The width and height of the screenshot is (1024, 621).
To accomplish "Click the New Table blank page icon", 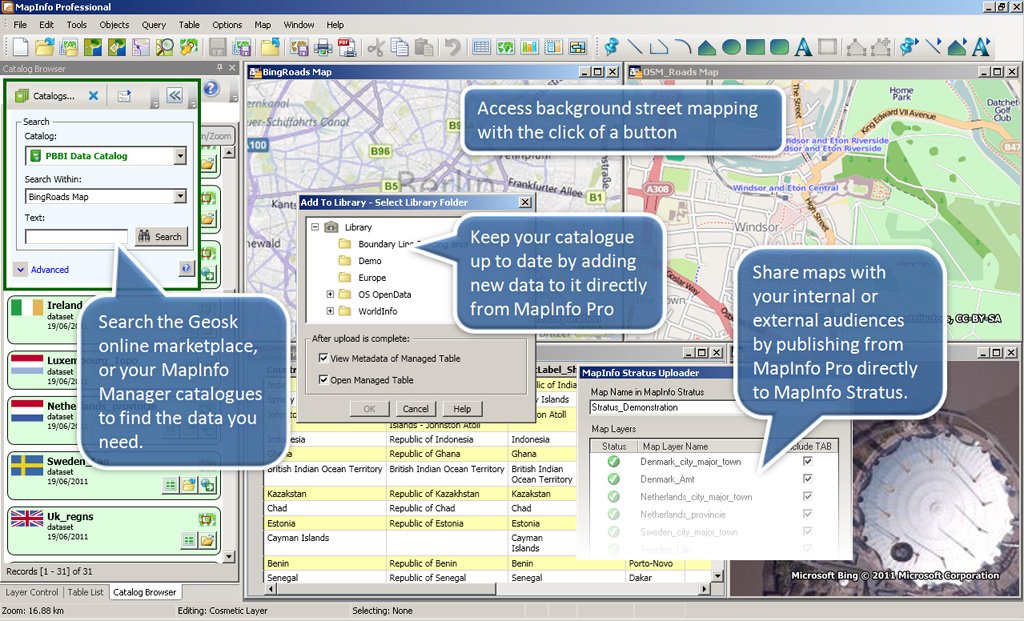I will (21, 47).
